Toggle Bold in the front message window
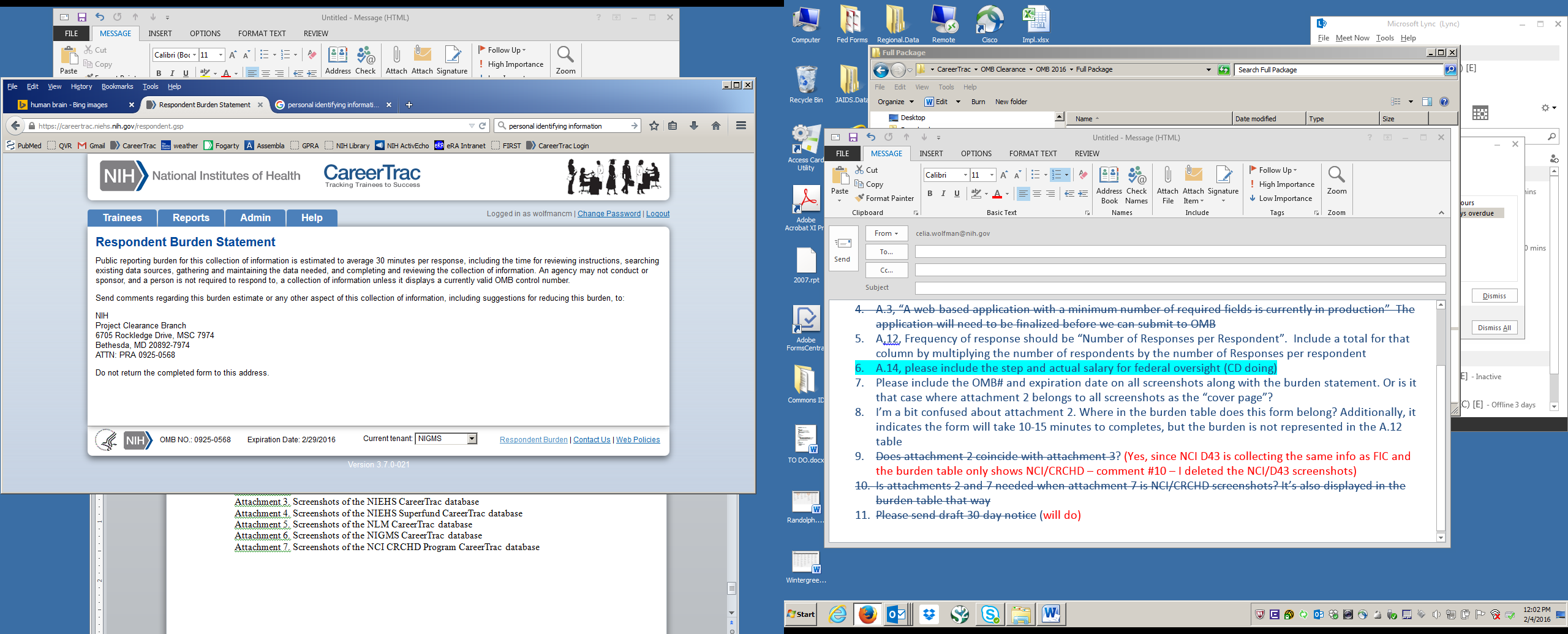The height and width of the screenshot is (634, 1568). (x=930, y=194)
